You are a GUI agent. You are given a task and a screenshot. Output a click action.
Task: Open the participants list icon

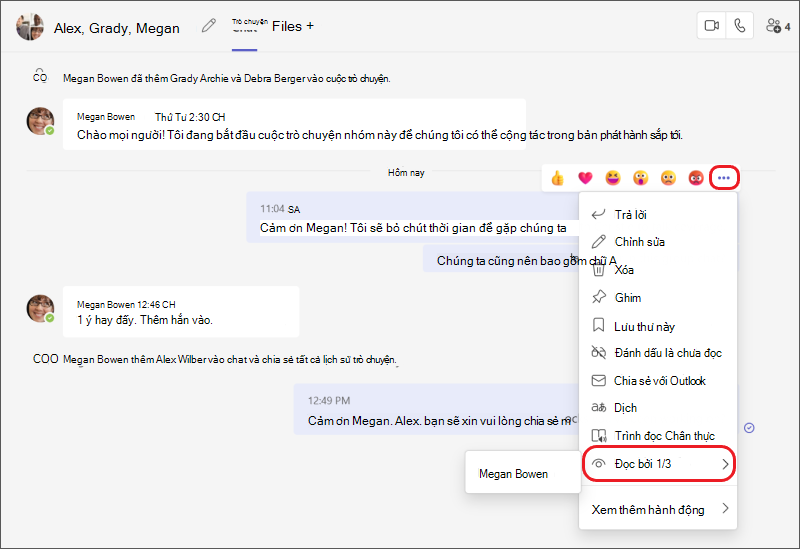tap(778, 26)
